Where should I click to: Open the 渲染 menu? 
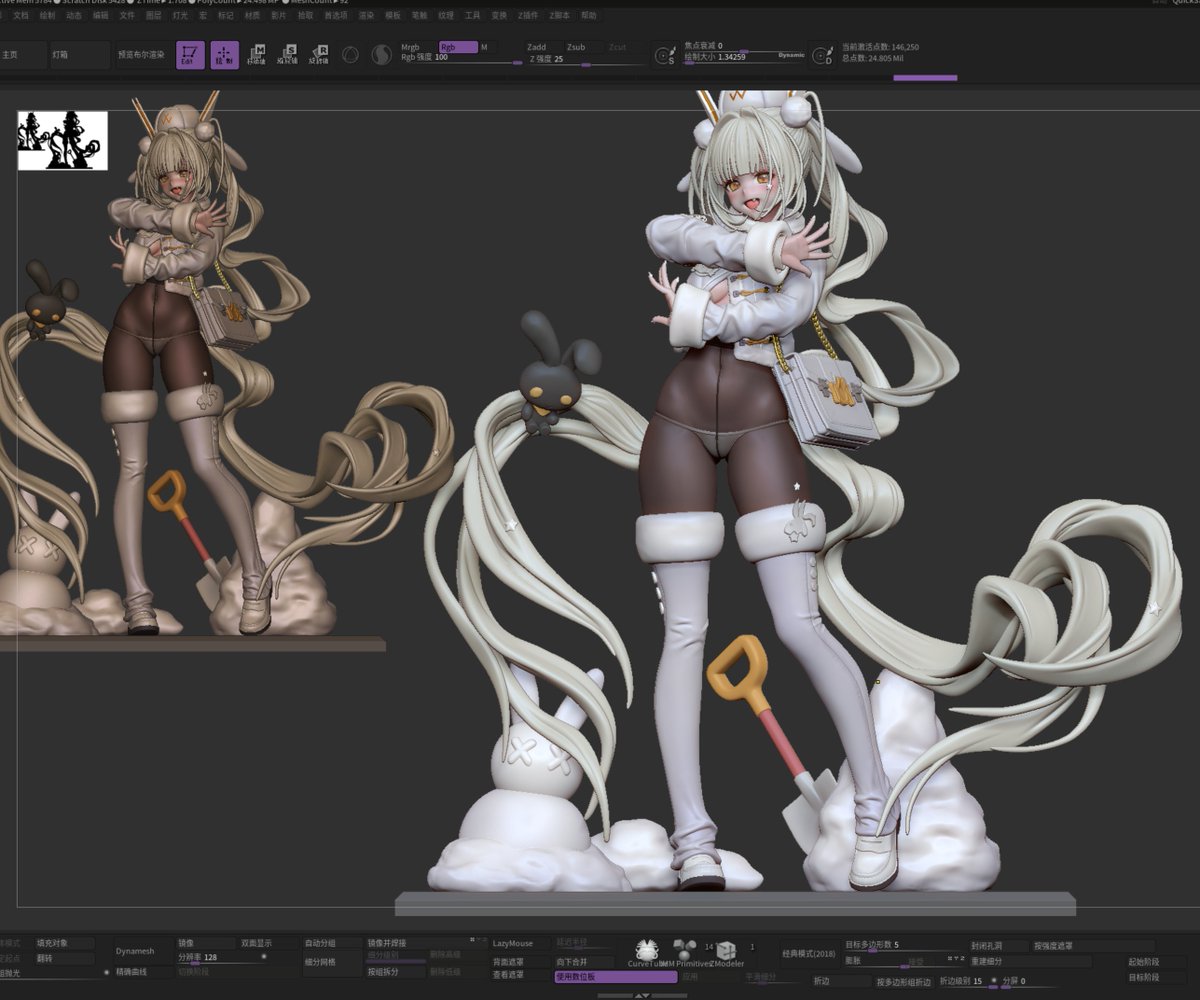coord(366,16)
